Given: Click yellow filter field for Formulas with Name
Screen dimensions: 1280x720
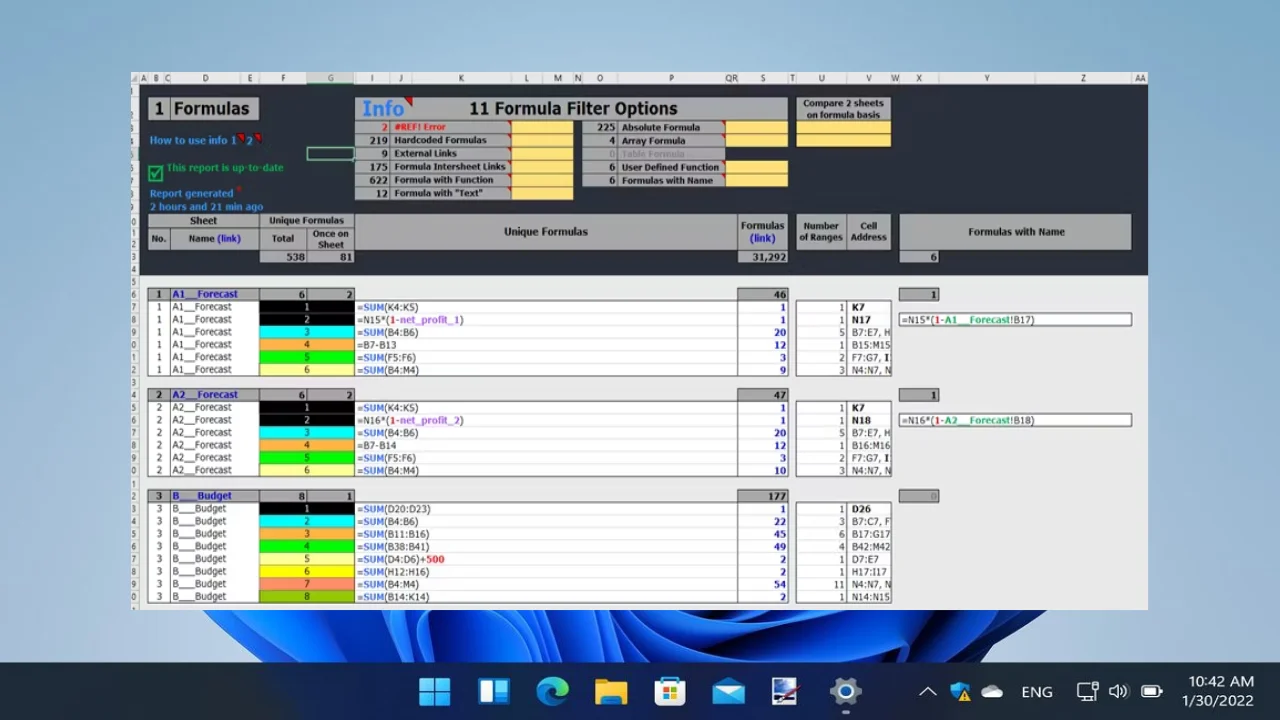Looking at the screenshot, I should click(x=757, y=180).
